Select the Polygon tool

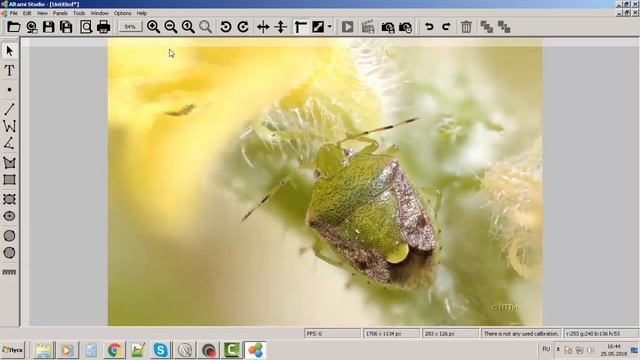coord(9,162)
